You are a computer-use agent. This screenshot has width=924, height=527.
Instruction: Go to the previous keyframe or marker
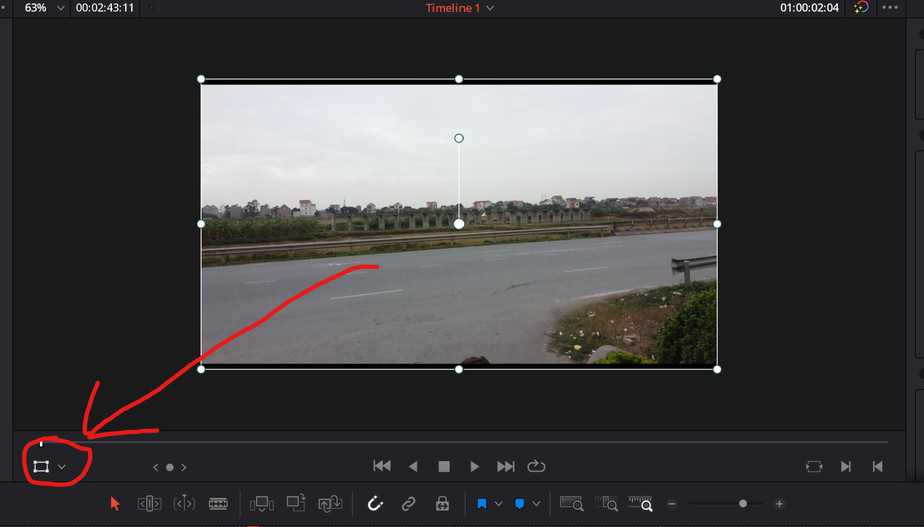[x=156, y=467]
